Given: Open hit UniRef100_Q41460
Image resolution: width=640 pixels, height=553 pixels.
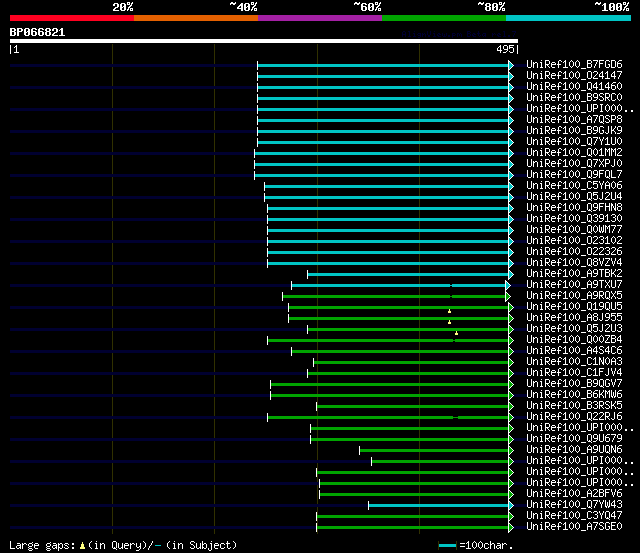Looking at the screenshot, I should click(574, 87).
